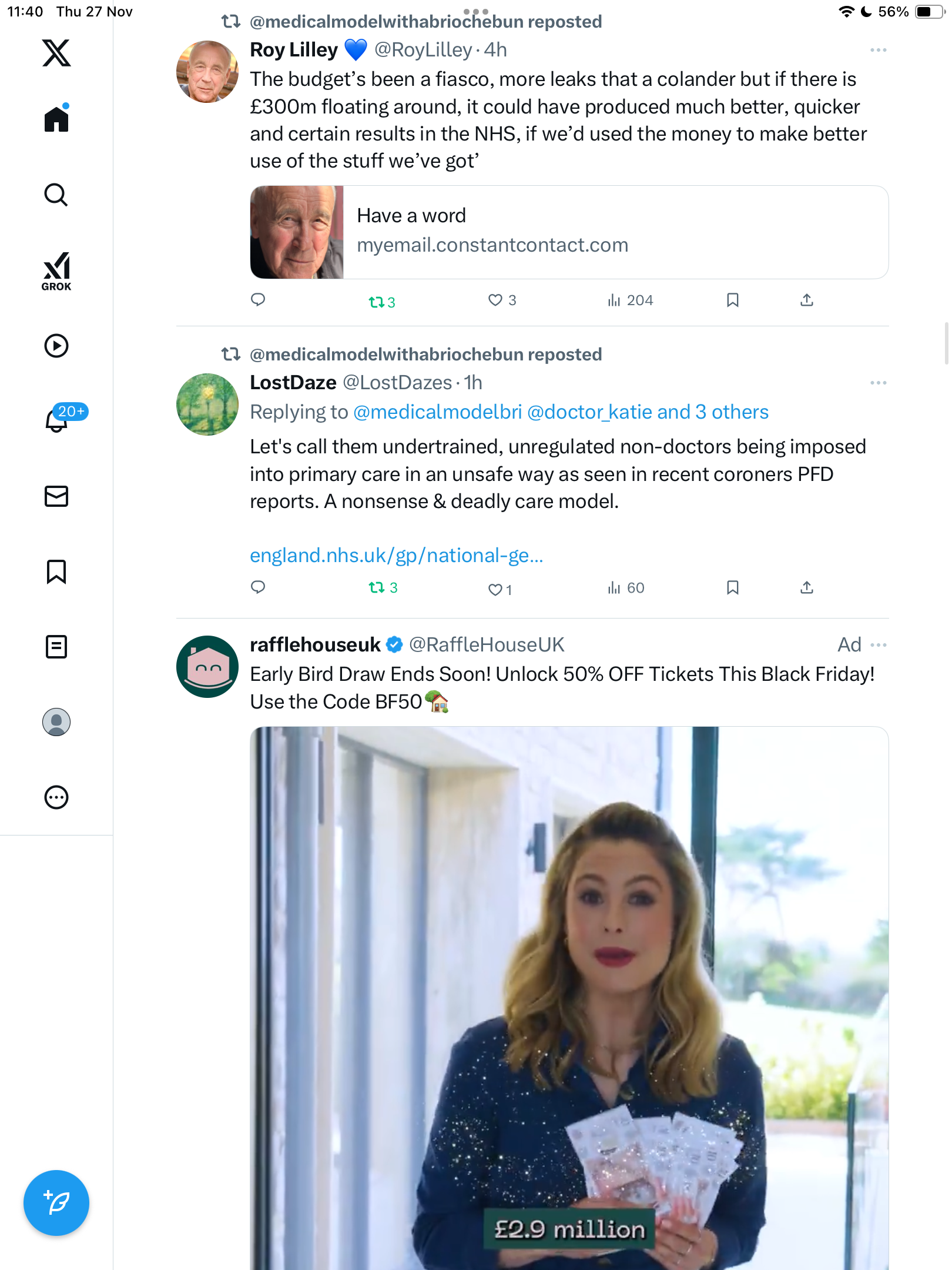952x1270 pixels.
Task: Bookmark the LostDaze reply post
Action: (732, 587)
